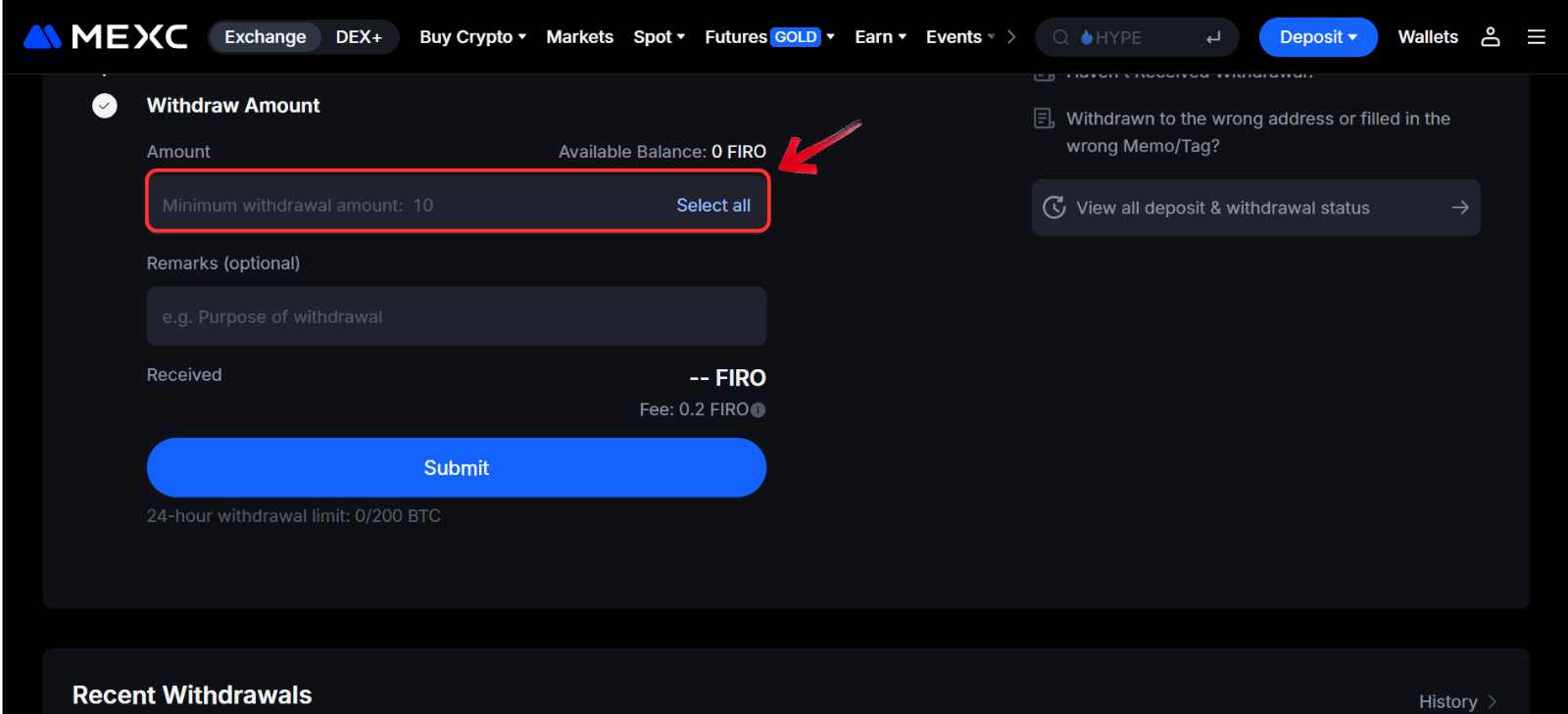Screen dimensions: 1568x714
Task: Expand the Futures menu
Action: pyautogui.click(x=769, y=37)
